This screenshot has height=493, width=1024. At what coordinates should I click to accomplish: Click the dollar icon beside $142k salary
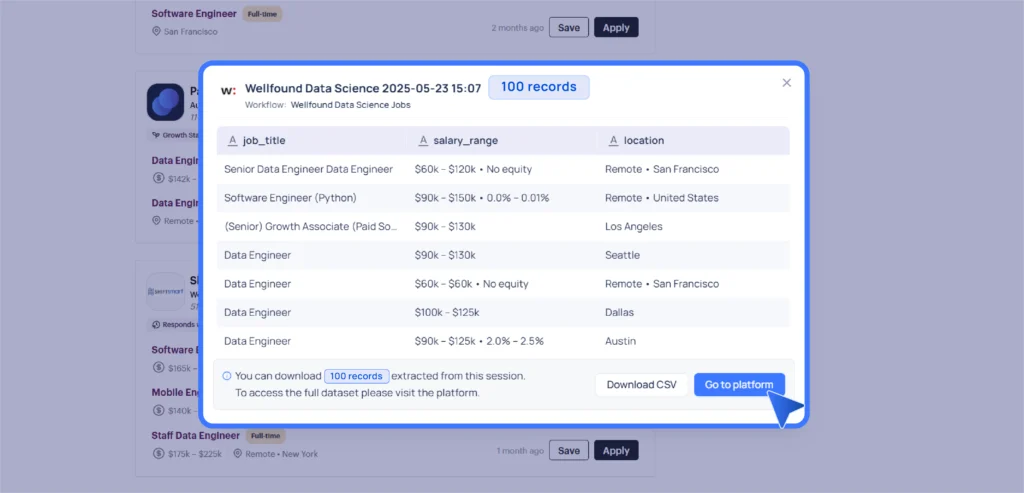(x=158, y=178)
